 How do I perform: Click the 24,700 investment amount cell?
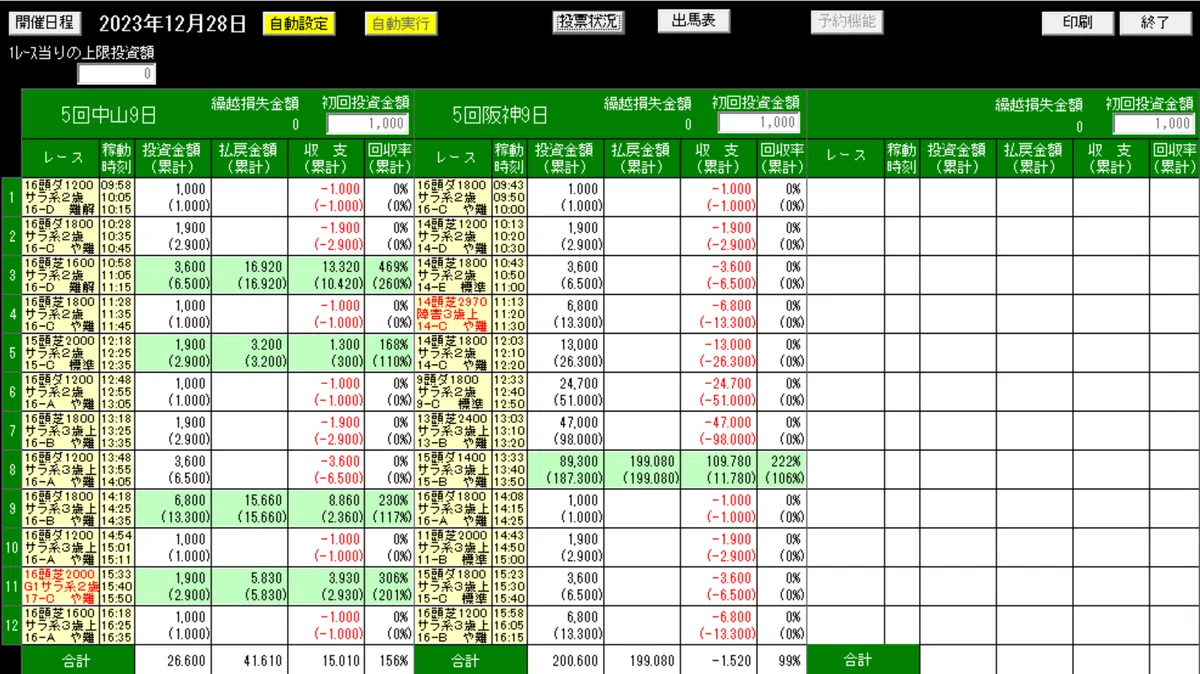pos(566,391)
